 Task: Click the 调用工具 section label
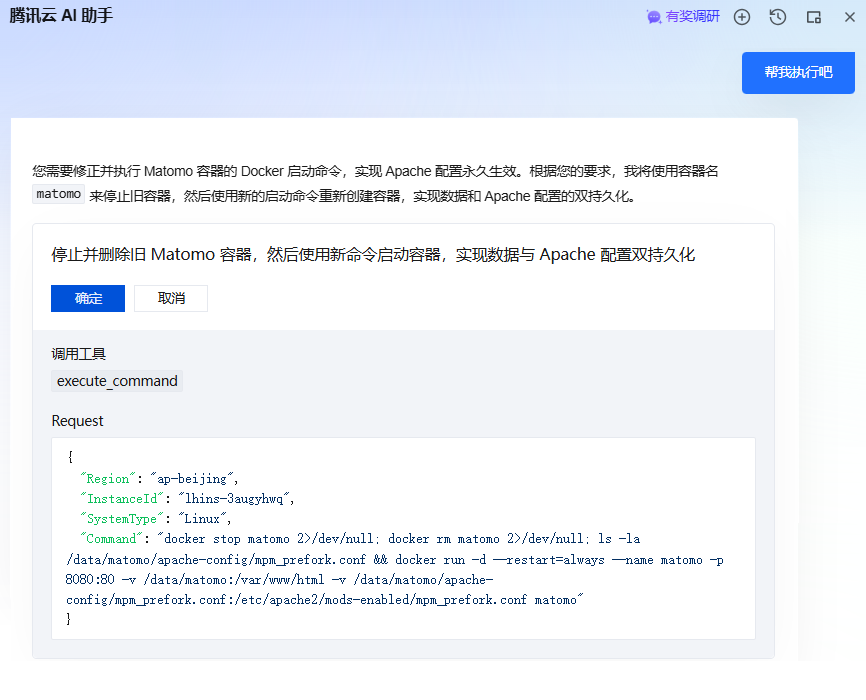point(78,354)
